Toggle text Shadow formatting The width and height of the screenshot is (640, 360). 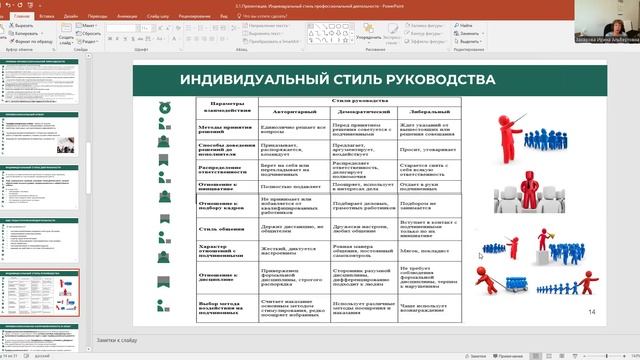click(x=133, y=39)
